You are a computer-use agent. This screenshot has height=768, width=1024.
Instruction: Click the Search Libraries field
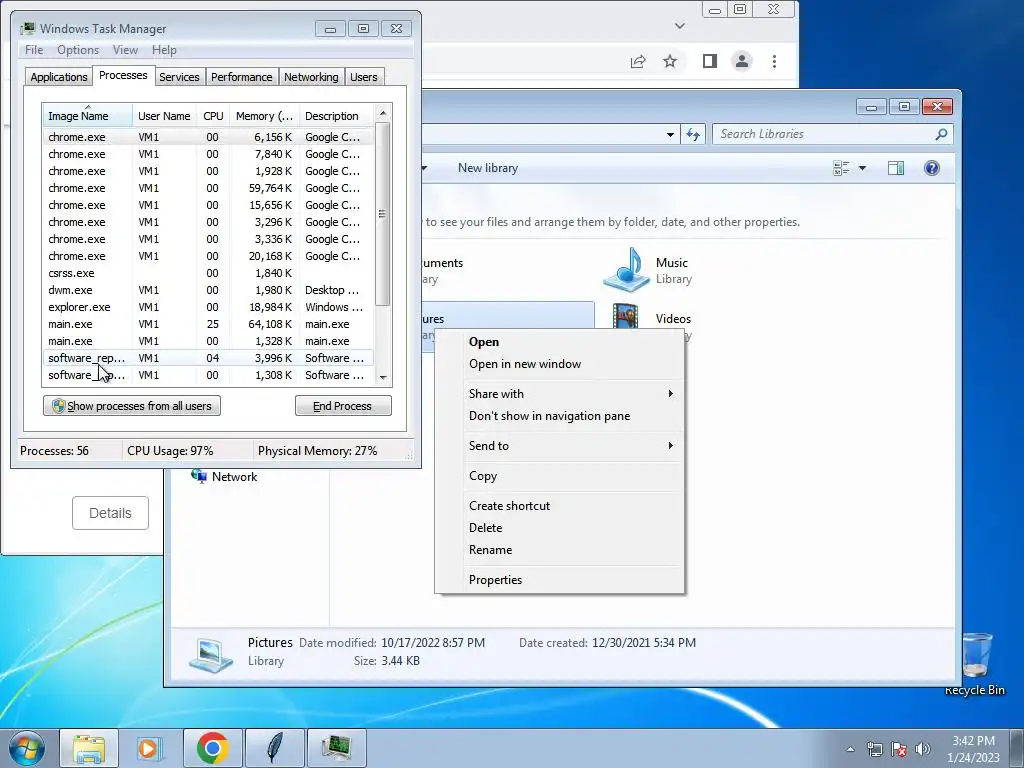(833, 134)
